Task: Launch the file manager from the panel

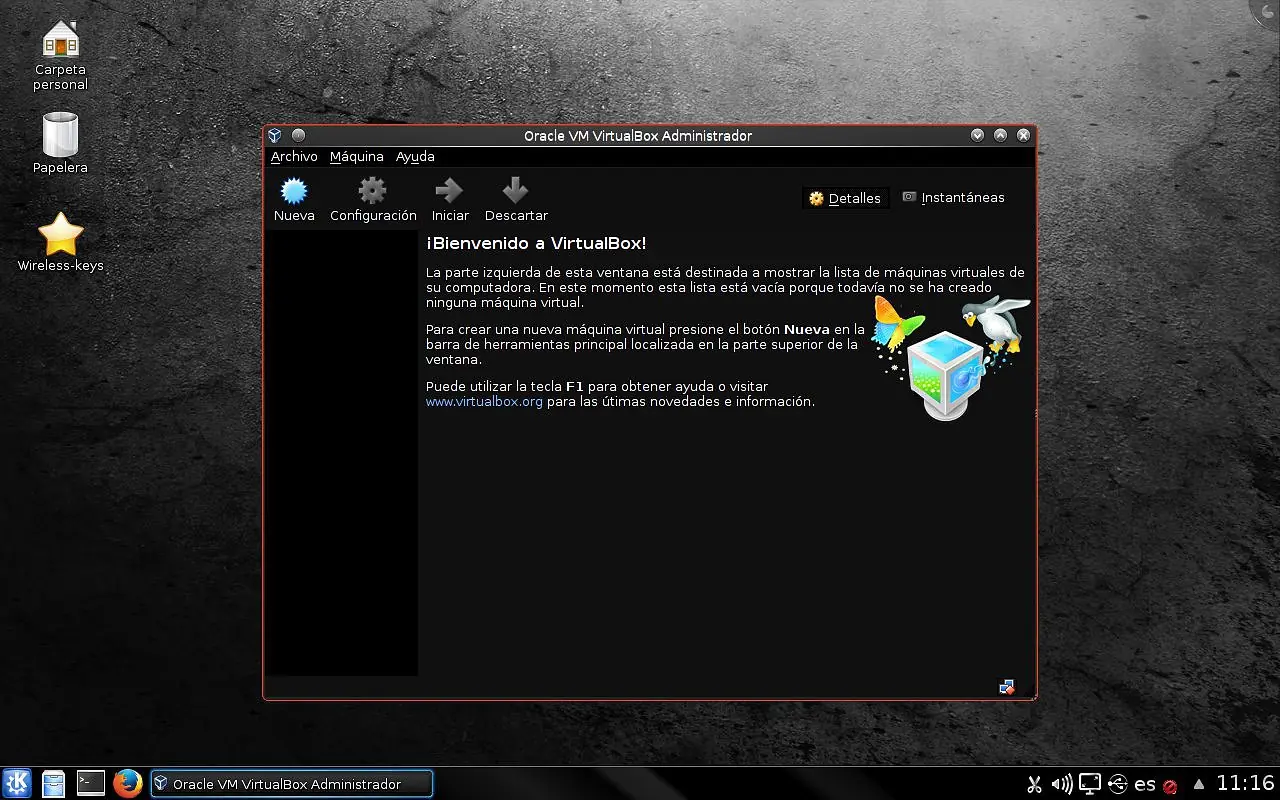Action: pos(54,783)
